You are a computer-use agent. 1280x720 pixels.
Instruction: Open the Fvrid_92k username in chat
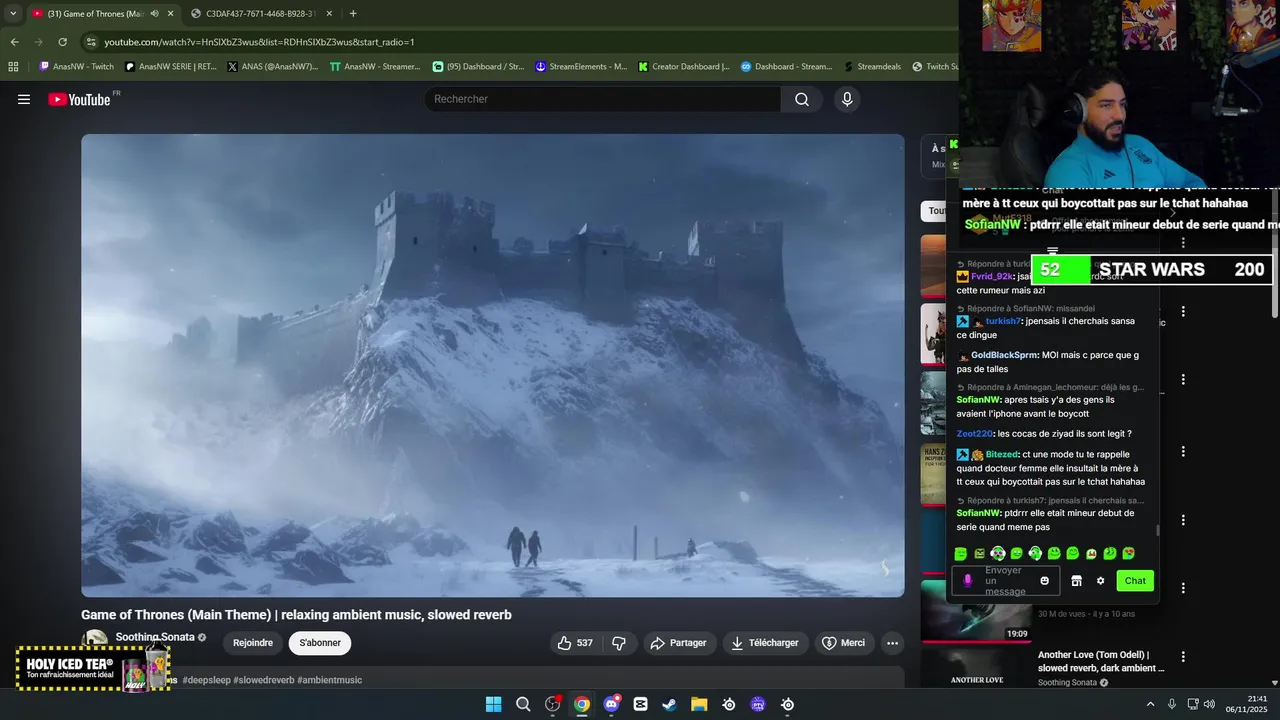pos(992,276)
